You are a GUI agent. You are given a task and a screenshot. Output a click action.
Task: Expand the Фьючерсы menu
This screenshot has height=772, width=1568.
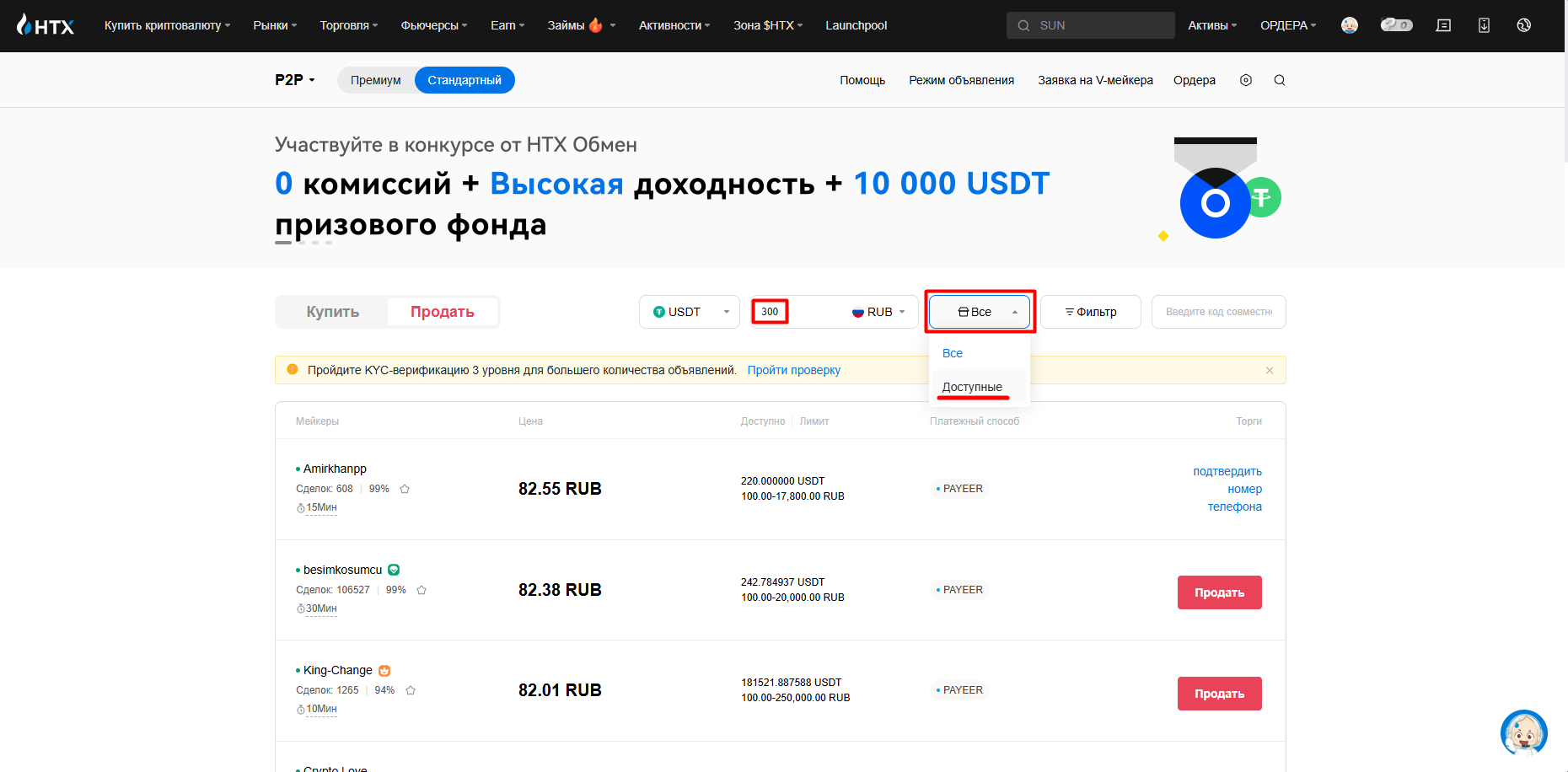point(434,25)
